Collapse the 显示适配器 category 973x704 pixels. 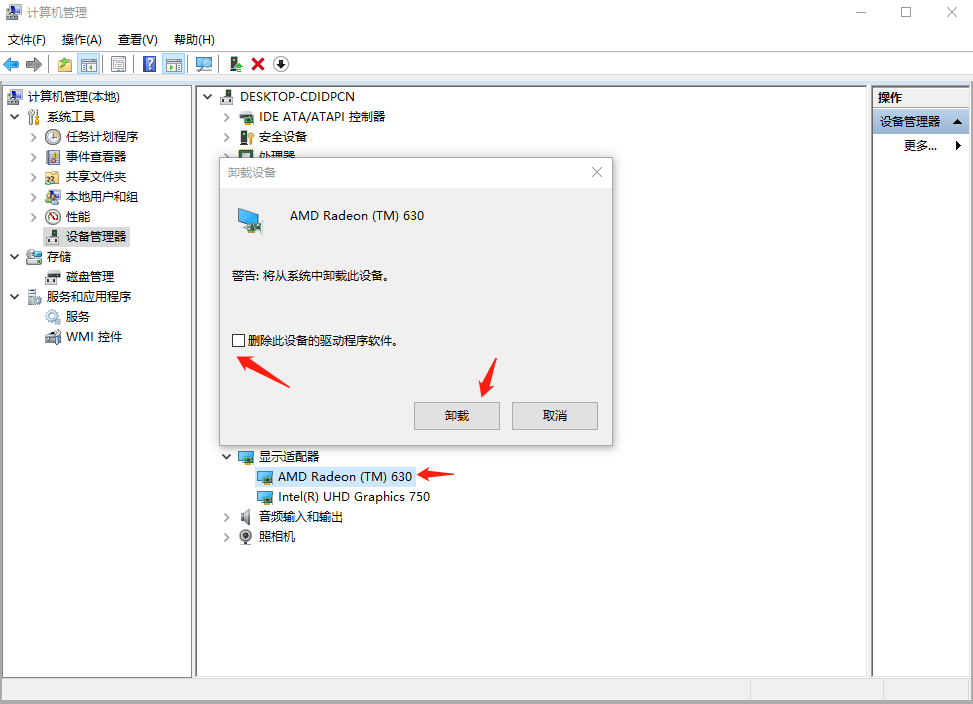(227, 457)
